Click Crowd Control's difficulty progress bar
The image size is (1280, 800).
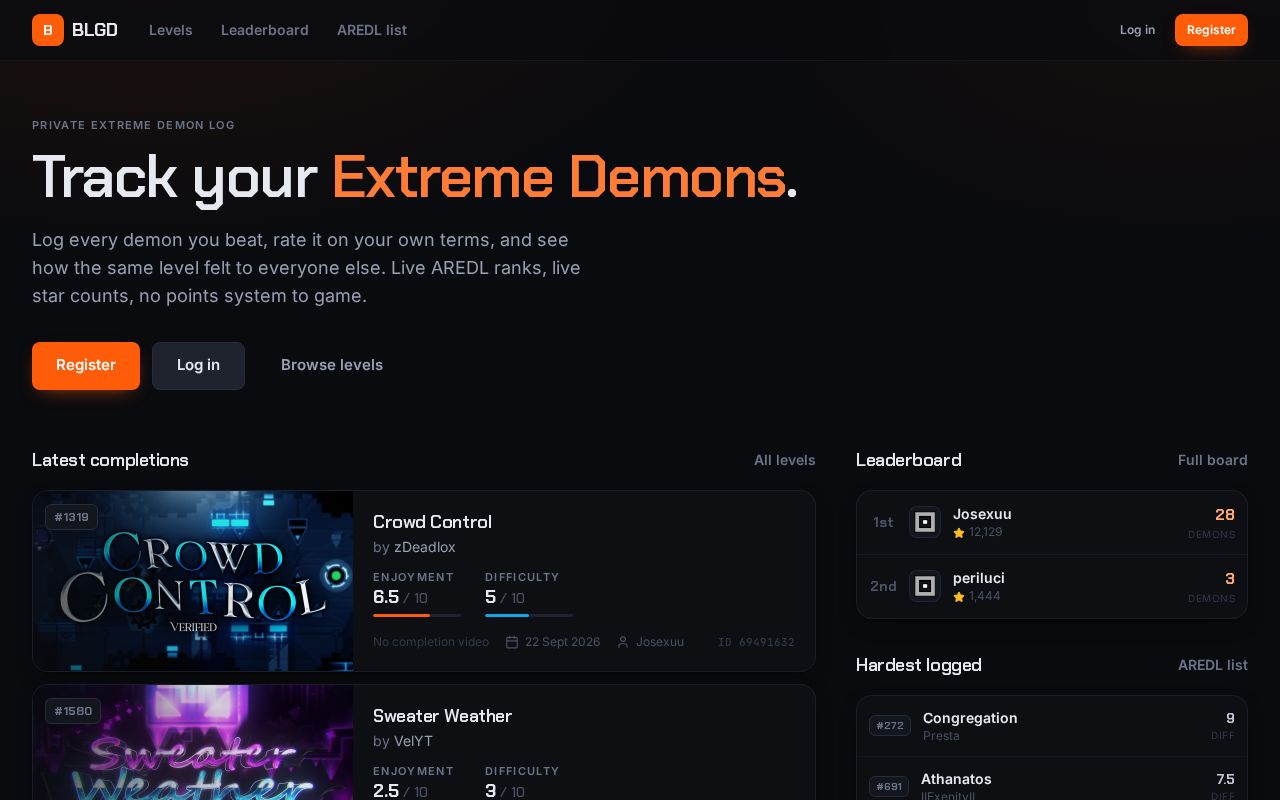(x=529, y=615)
